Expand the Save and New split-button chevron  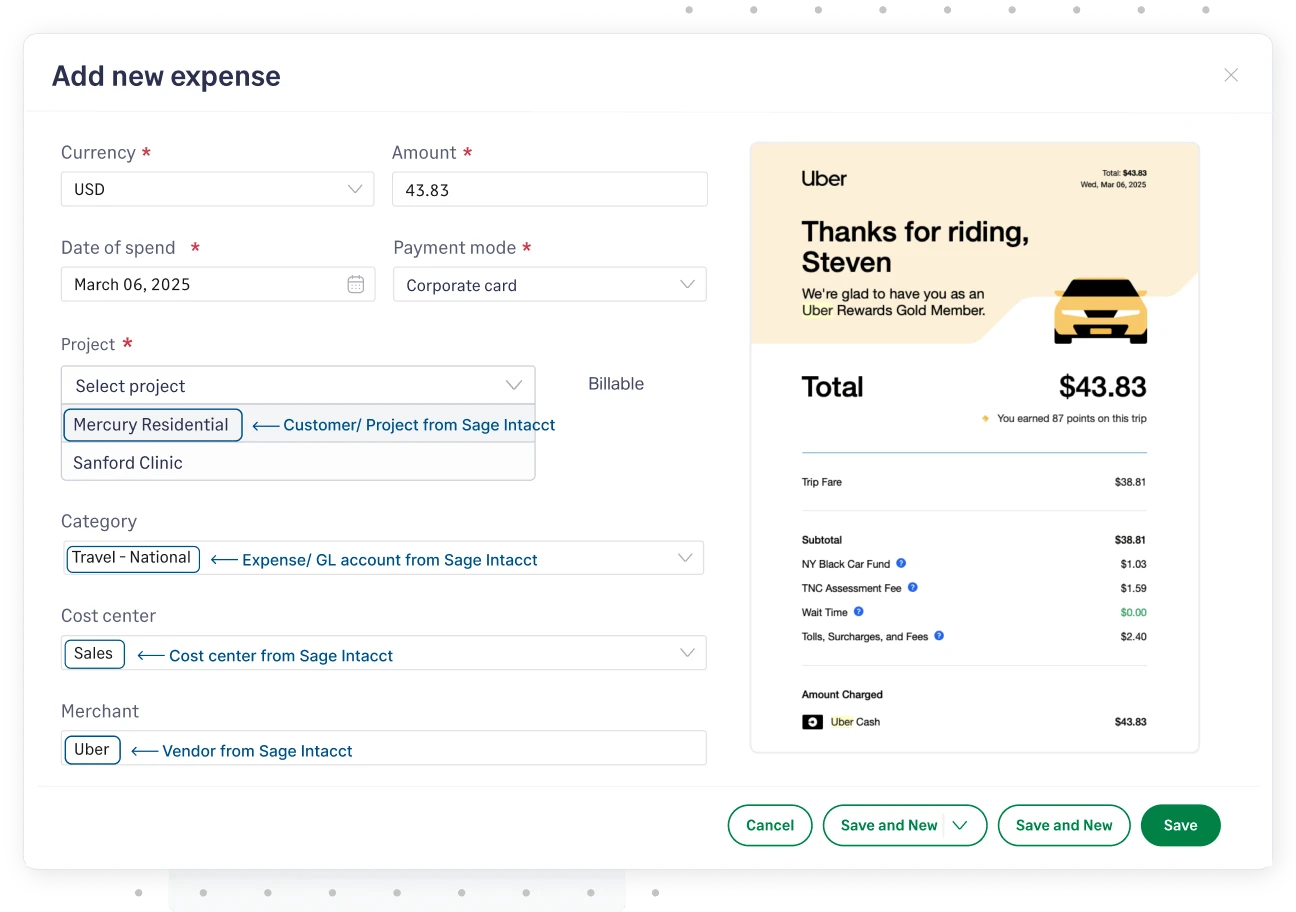pyautogui.click(x=961, y=825)
